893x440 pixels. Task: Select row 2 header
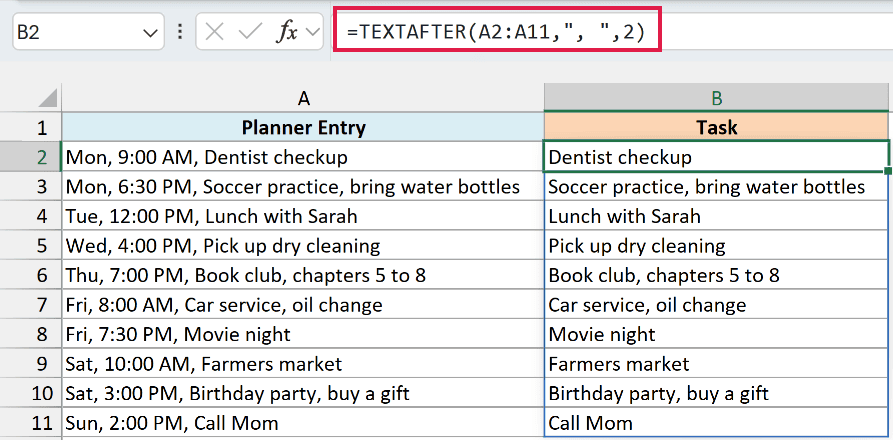coord(31,157)
